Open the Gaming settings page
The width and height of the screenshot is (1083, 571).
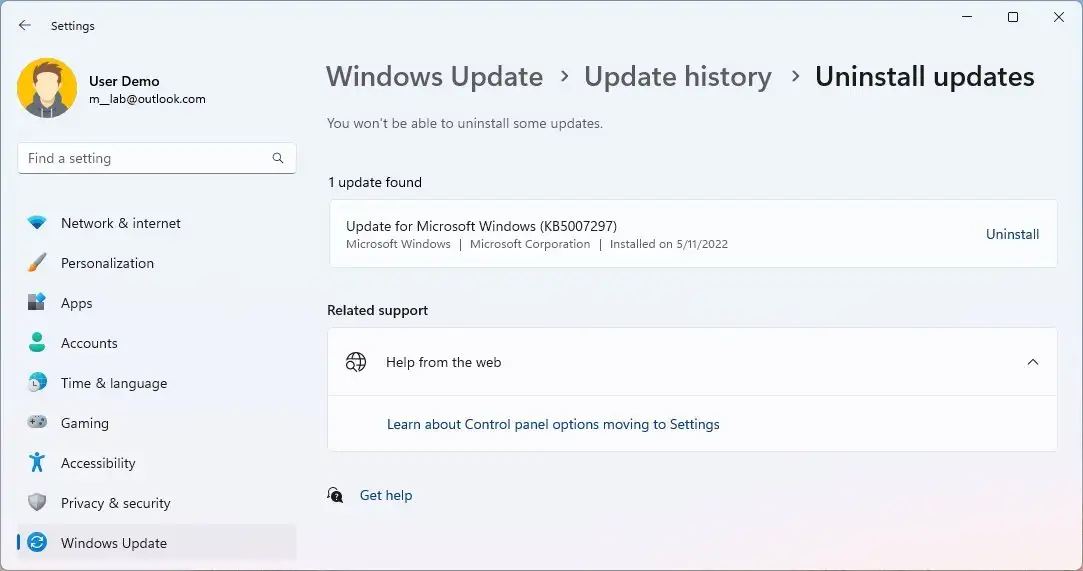(85, 423)
